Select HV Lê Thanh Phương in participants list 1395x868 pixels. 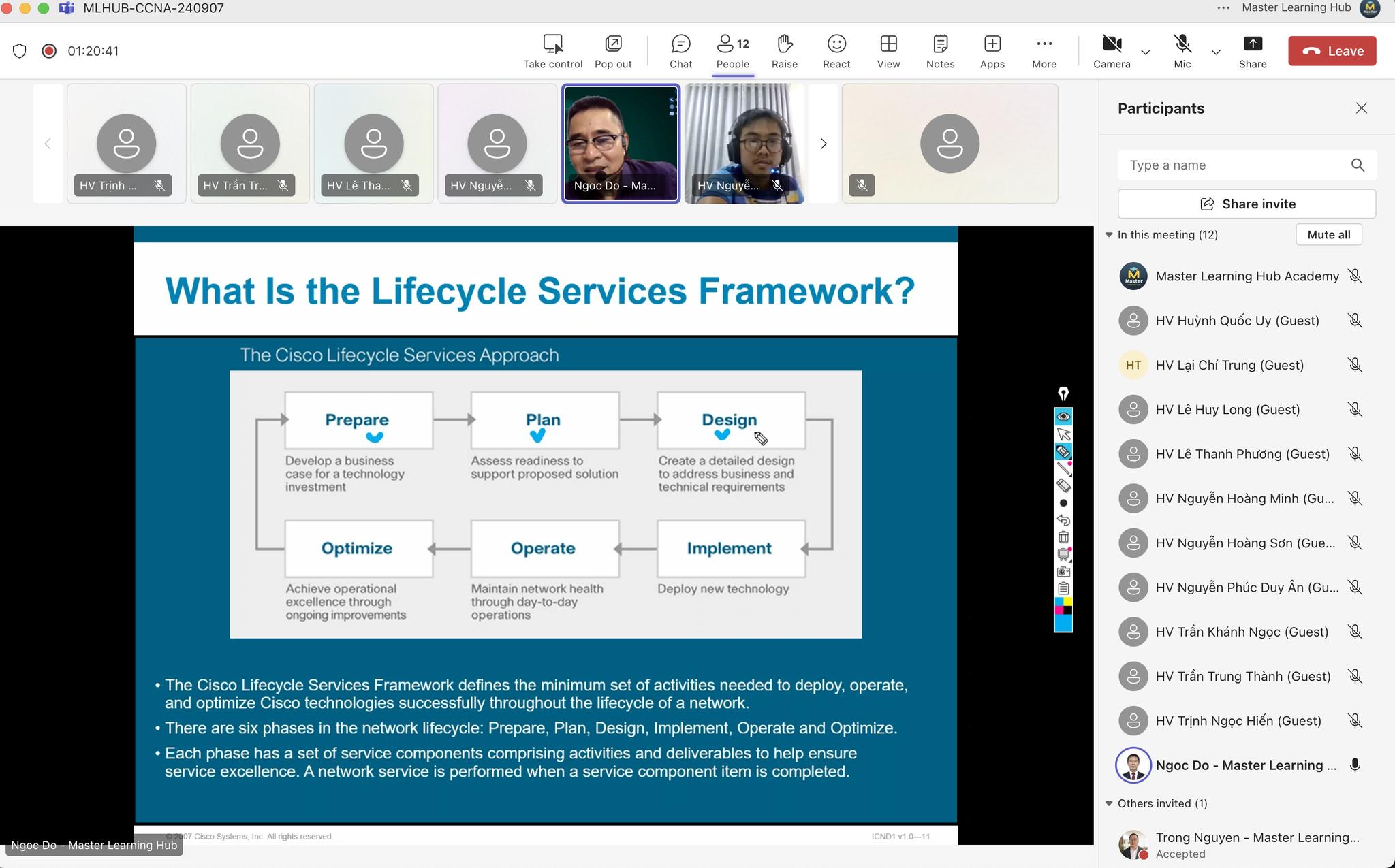point(1240,454)
